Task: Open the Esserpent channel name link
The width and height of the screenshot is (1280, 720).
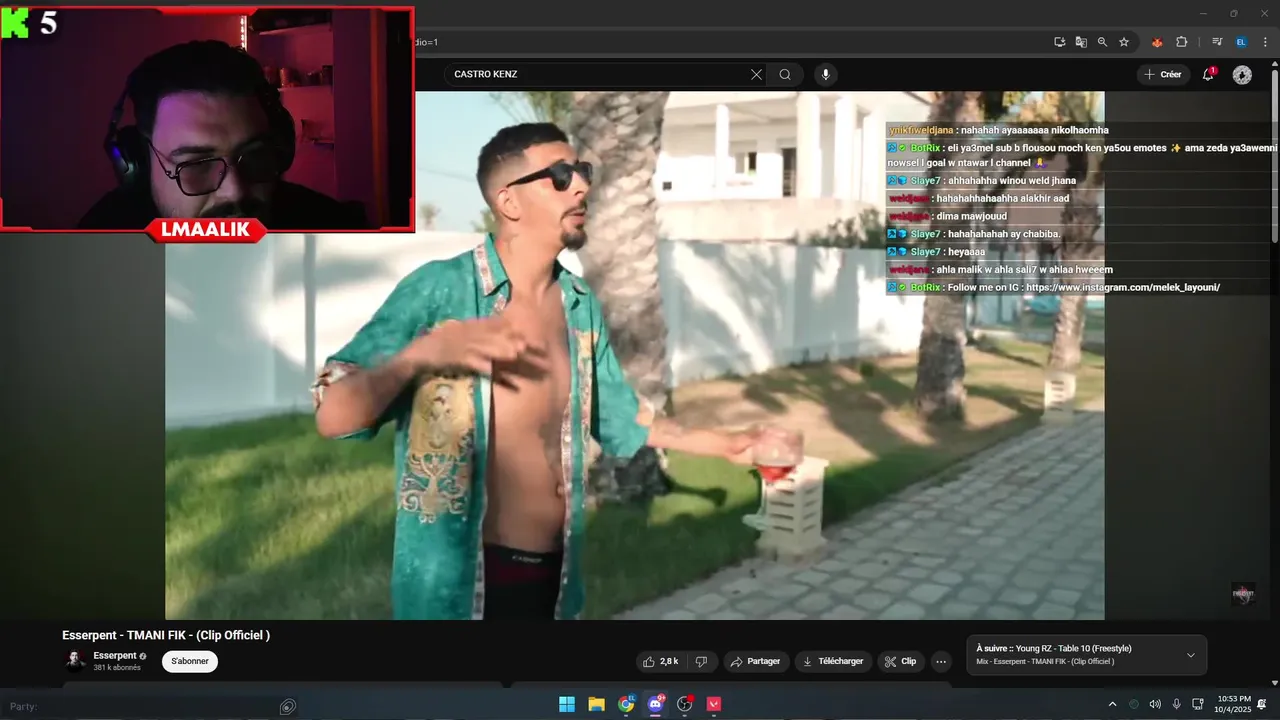Action: point(115,656)
